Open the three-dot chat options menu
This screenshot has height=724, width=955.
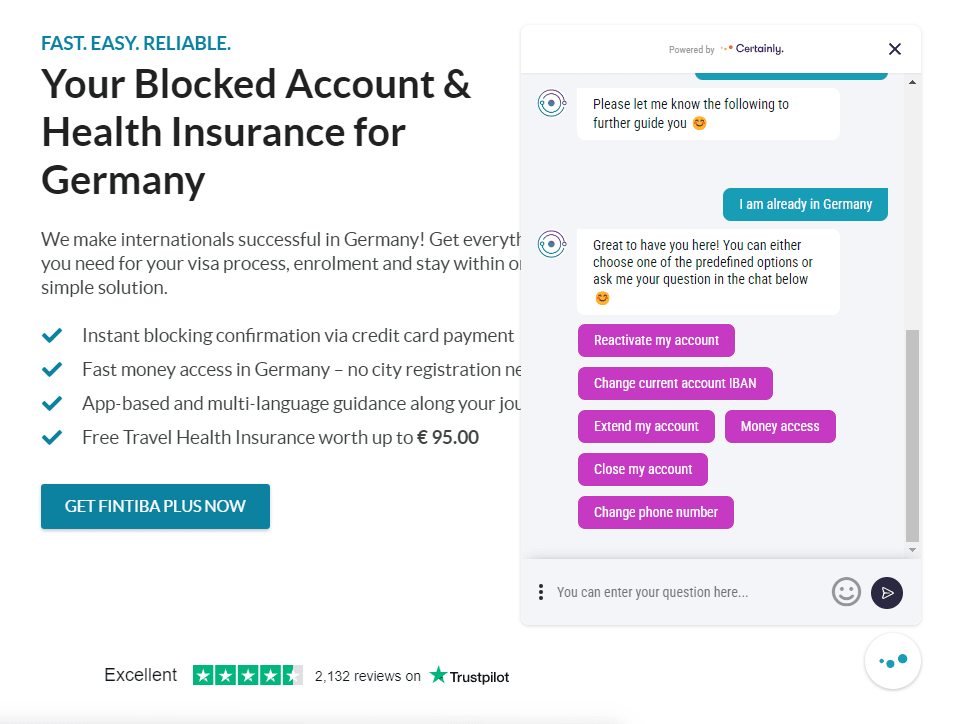click(541, 592)
